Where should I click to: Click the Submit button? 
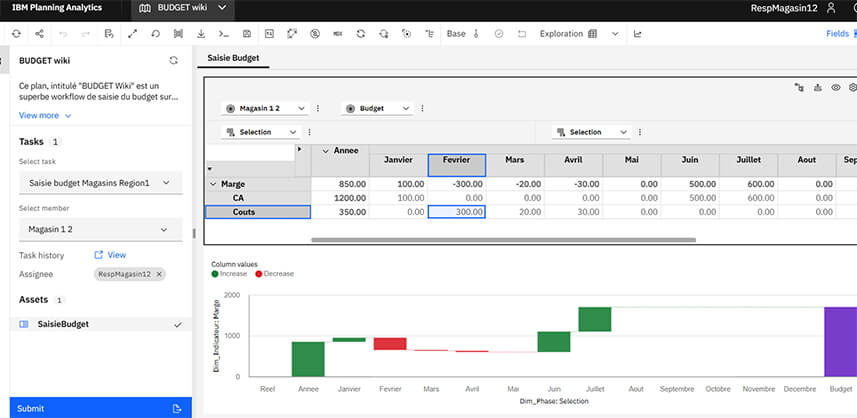pyautogui.click(x=101, y=409)
